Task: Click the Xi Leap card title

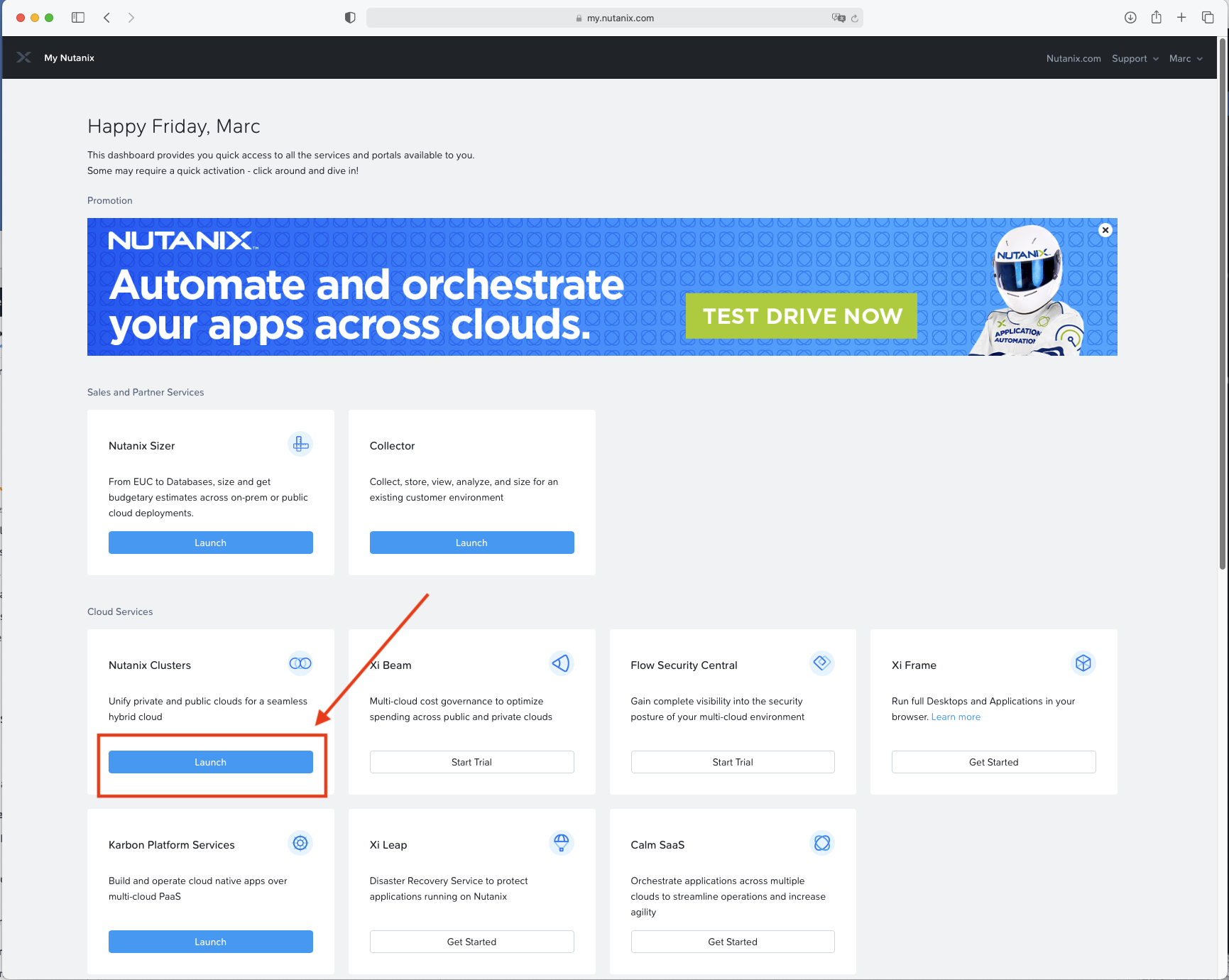Action: coord(388,845)
